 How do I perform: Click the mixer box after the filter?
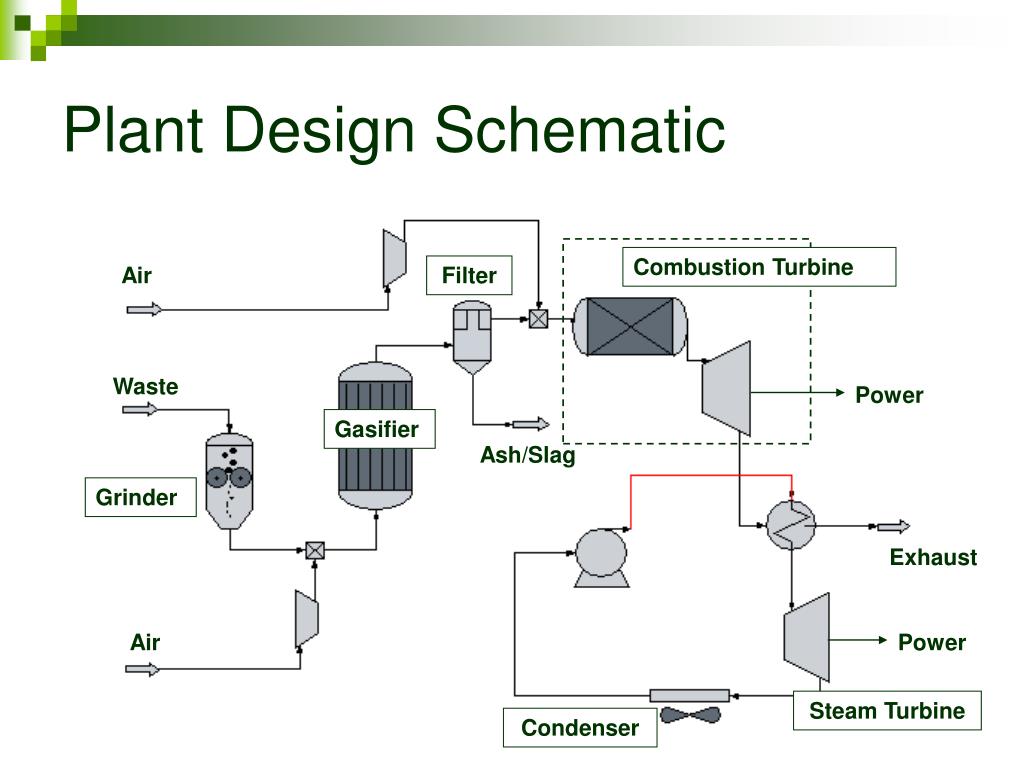tap(538, 319)
